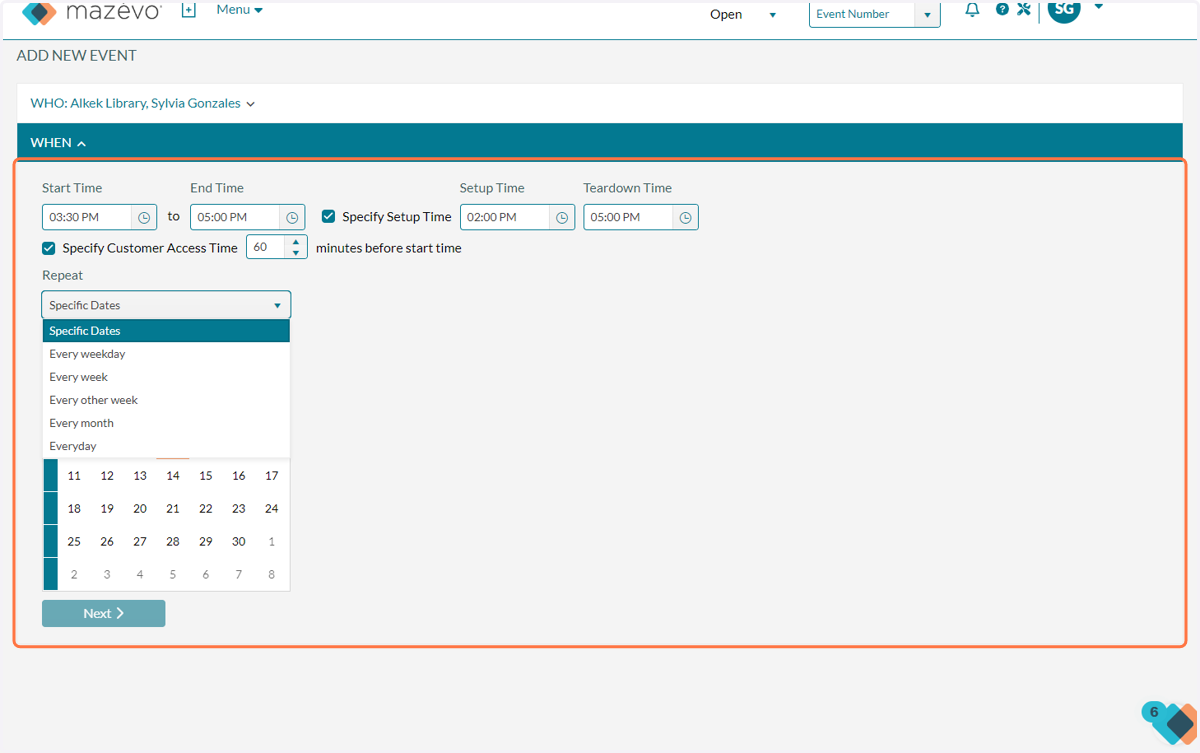Click the End Time input field

(x=236, y=217)
